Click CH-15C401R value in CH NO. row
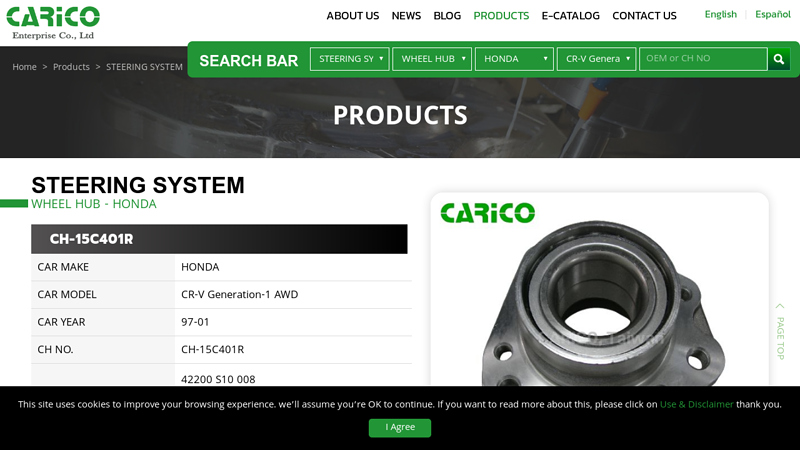The width and height of the screenshot is (800, 450). coord(213,349)
